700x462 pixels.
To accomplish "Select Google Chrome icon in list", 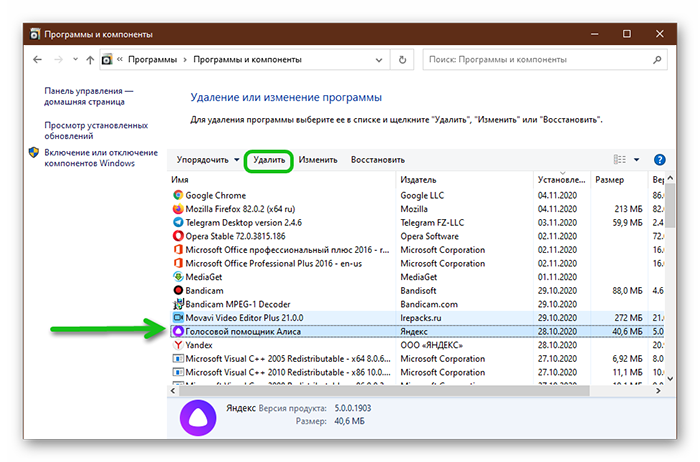I will [178, 195].
